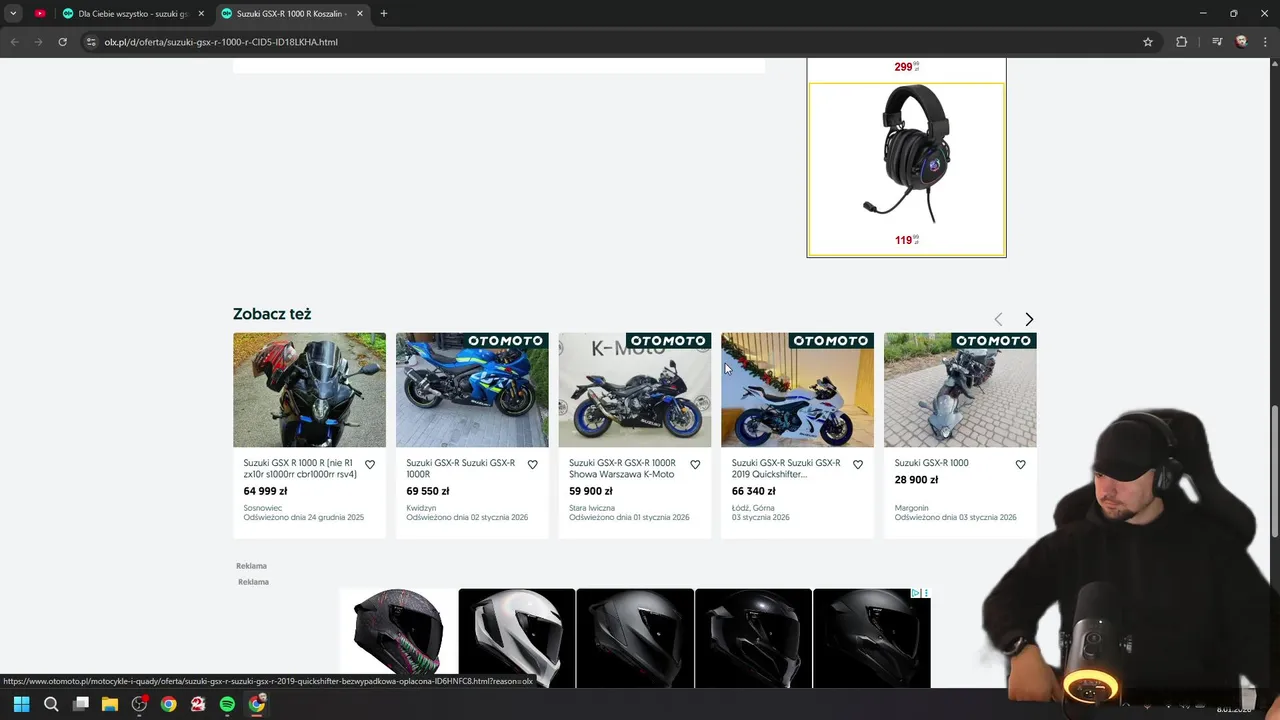Show next items in Zobacz też carousel
This screenshot has width=1280, height=720.
point(1029,319)
